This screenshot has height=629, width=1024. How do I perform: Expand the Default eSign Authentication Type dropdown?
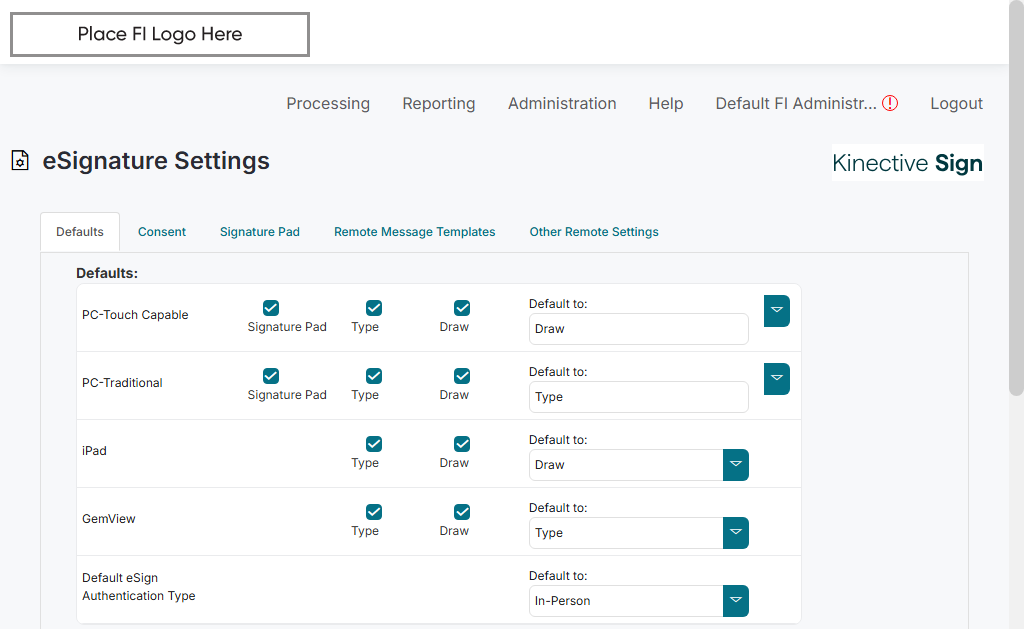click(735, 601)
